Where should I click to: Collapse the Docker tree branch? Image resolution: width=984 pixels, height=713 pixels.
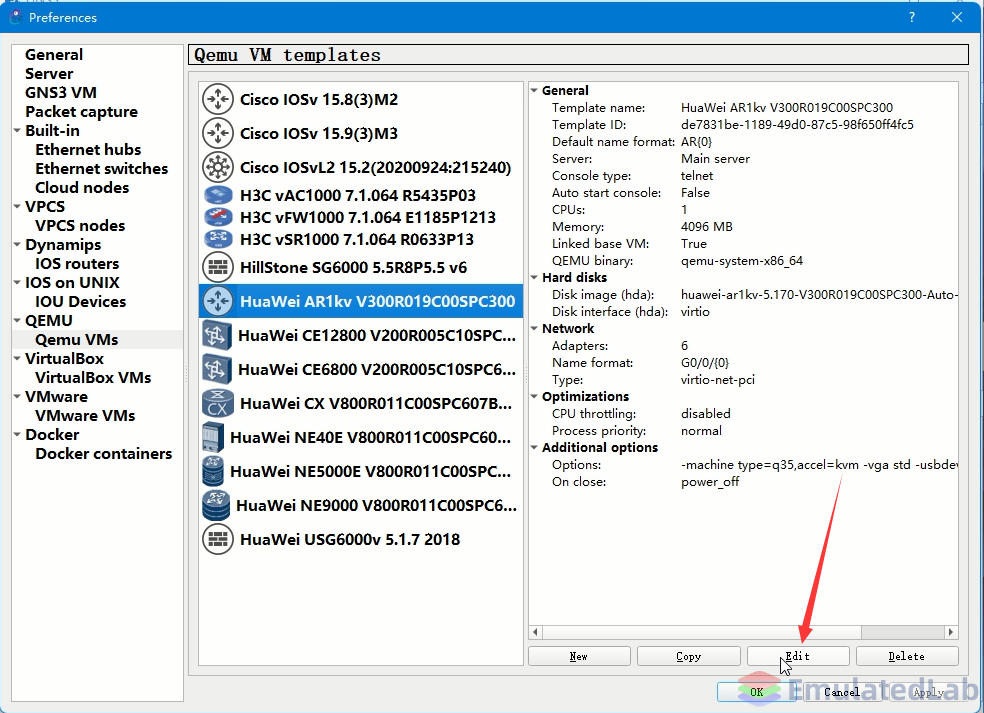pyautogui.click(x=18, y=434)
